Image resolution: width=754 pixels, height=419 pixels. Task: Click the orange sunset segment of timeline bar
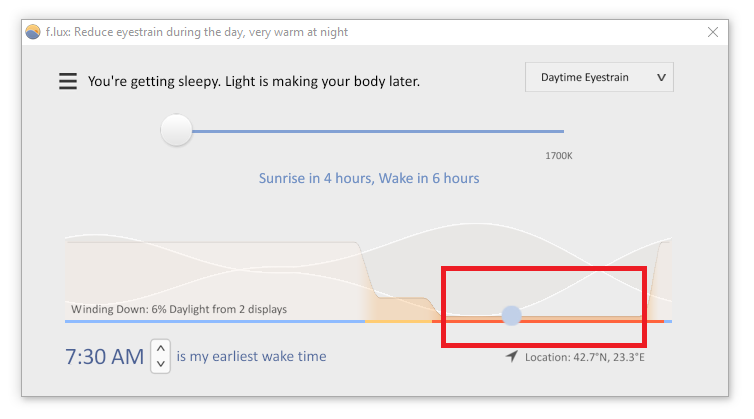398,321
